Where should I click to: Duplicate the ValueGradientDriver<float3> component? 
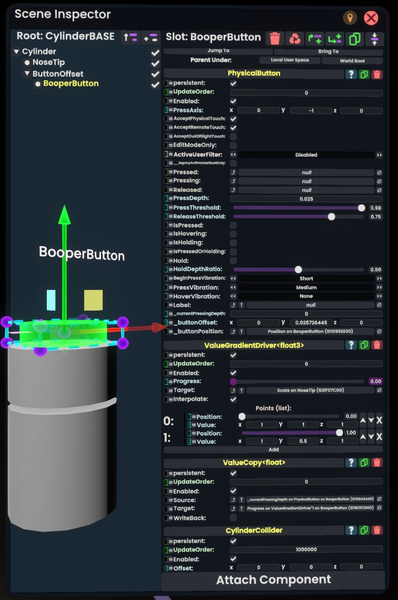click(364, 345)
